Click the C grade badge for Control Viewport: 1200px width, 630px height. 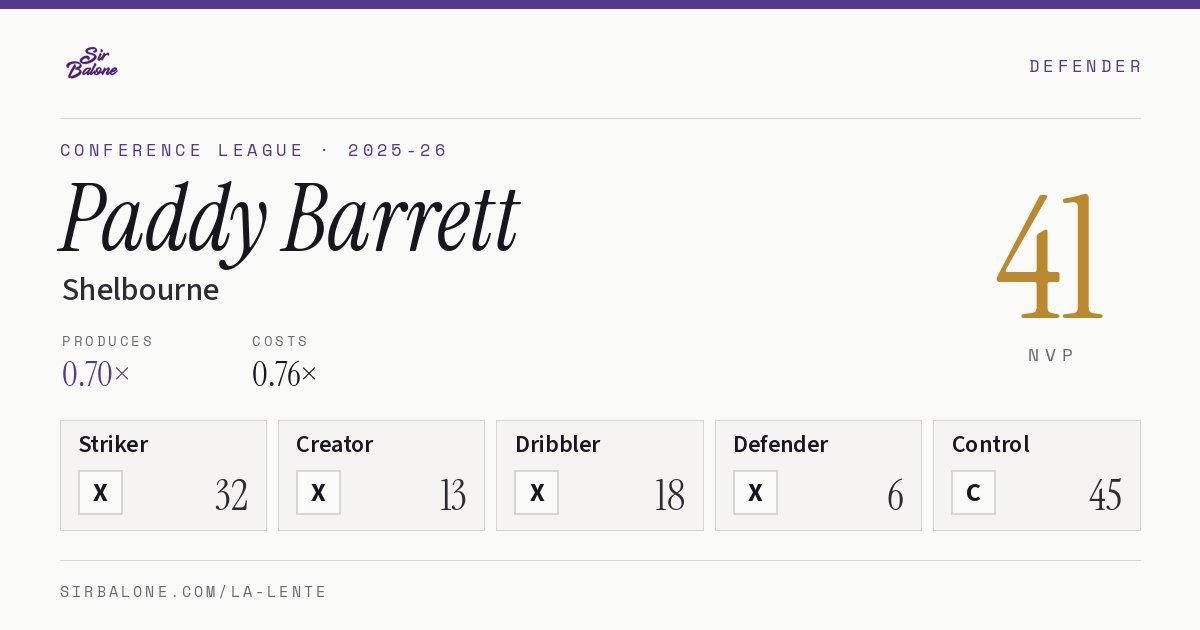coord(973,492)
